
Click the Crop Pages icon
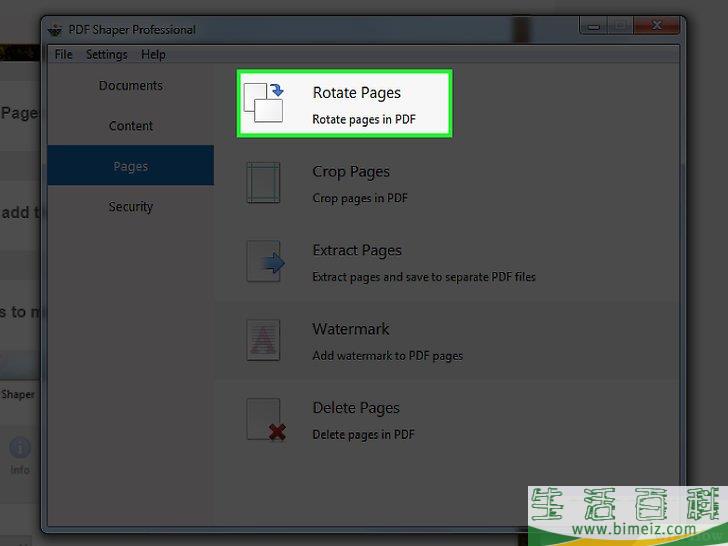(x=263, y=182)
